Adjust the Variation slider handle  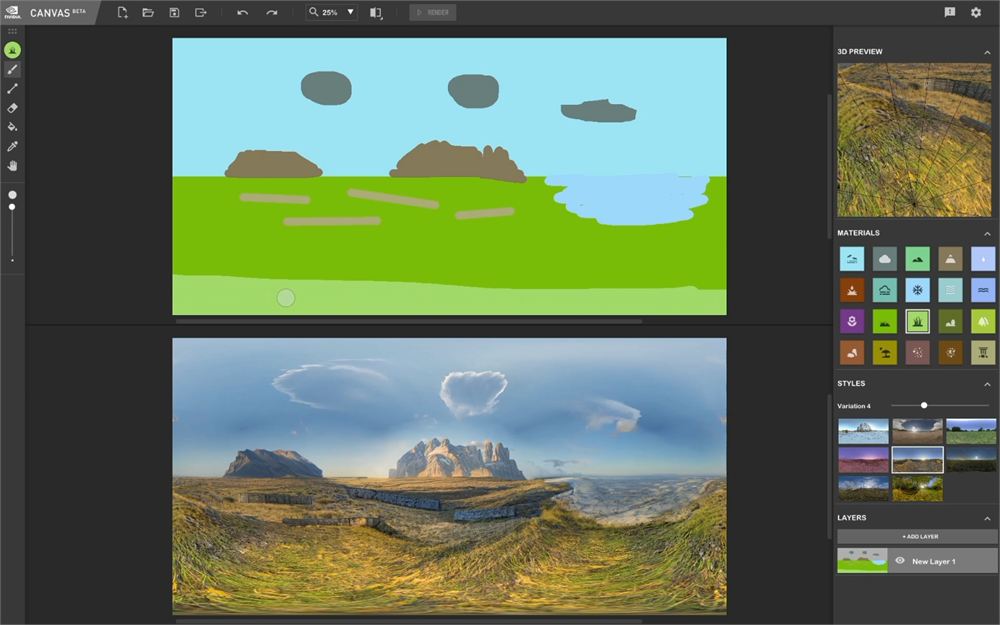[923, 406]
